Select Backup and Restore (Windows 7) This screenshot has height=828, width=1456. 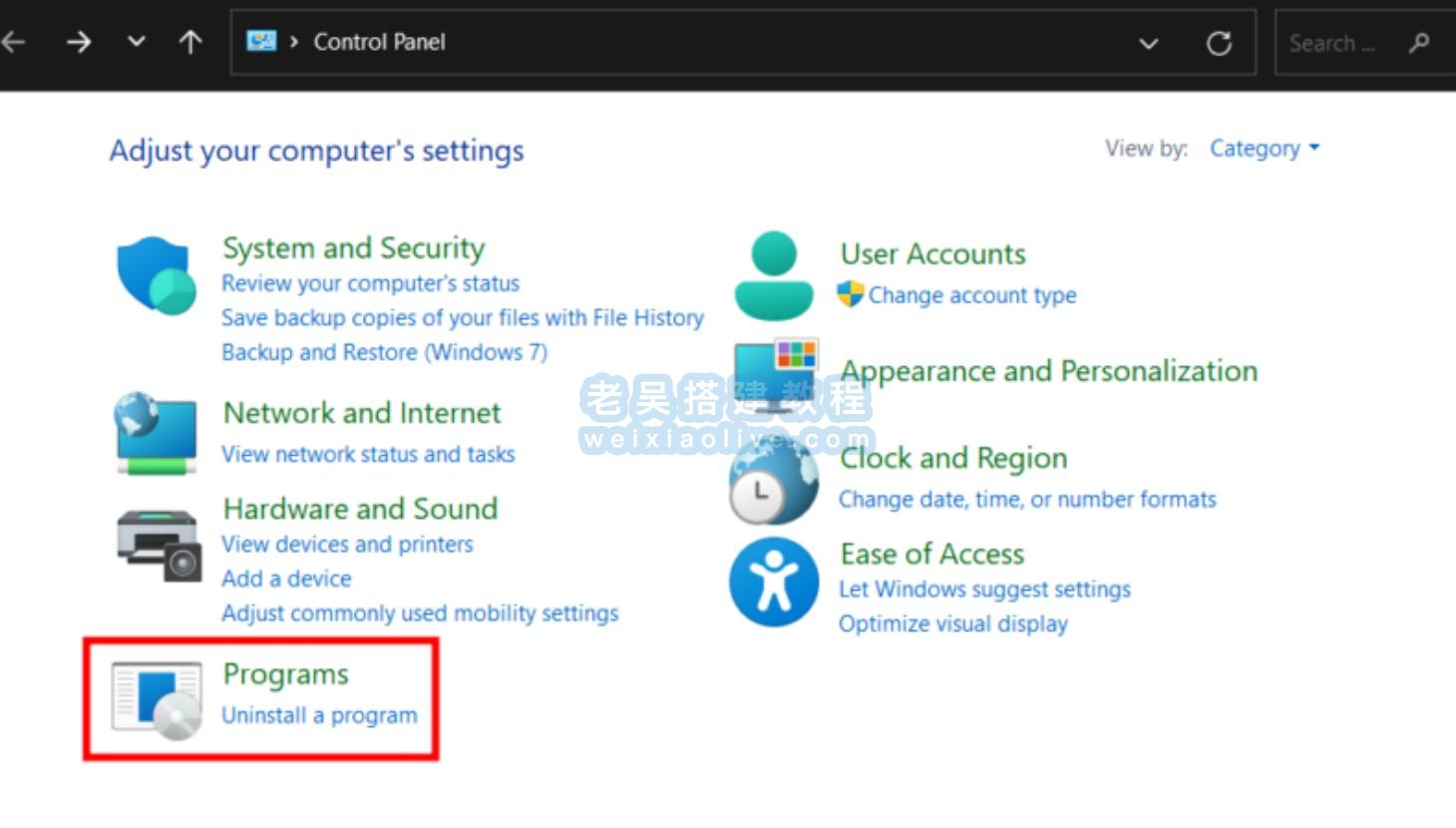[384, 352]
